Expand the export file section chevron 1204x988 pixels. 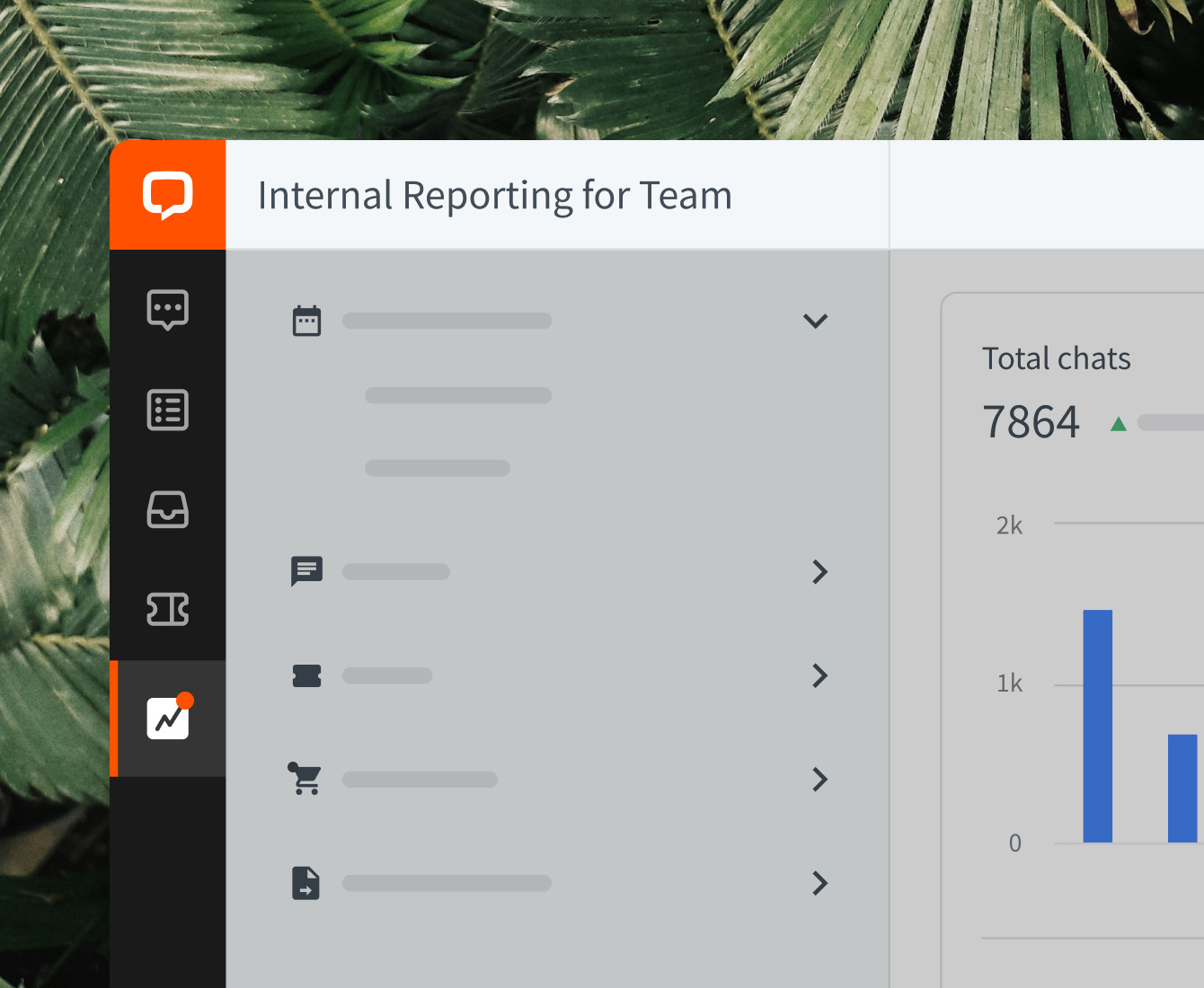tap(819, 883)
